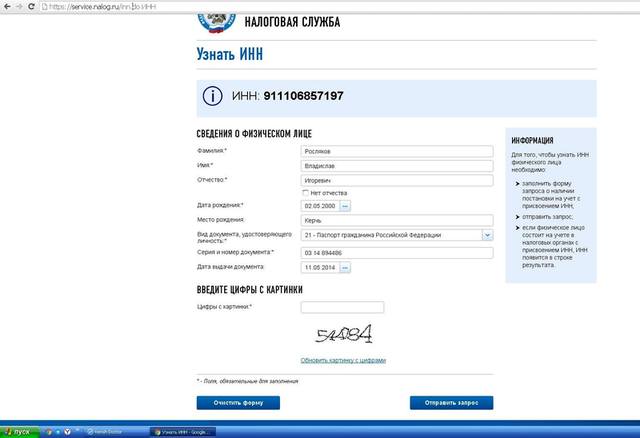This screenshot has height=438, width=640.
Task: Click the refresh captcha picture link
Action: (343, 360)
